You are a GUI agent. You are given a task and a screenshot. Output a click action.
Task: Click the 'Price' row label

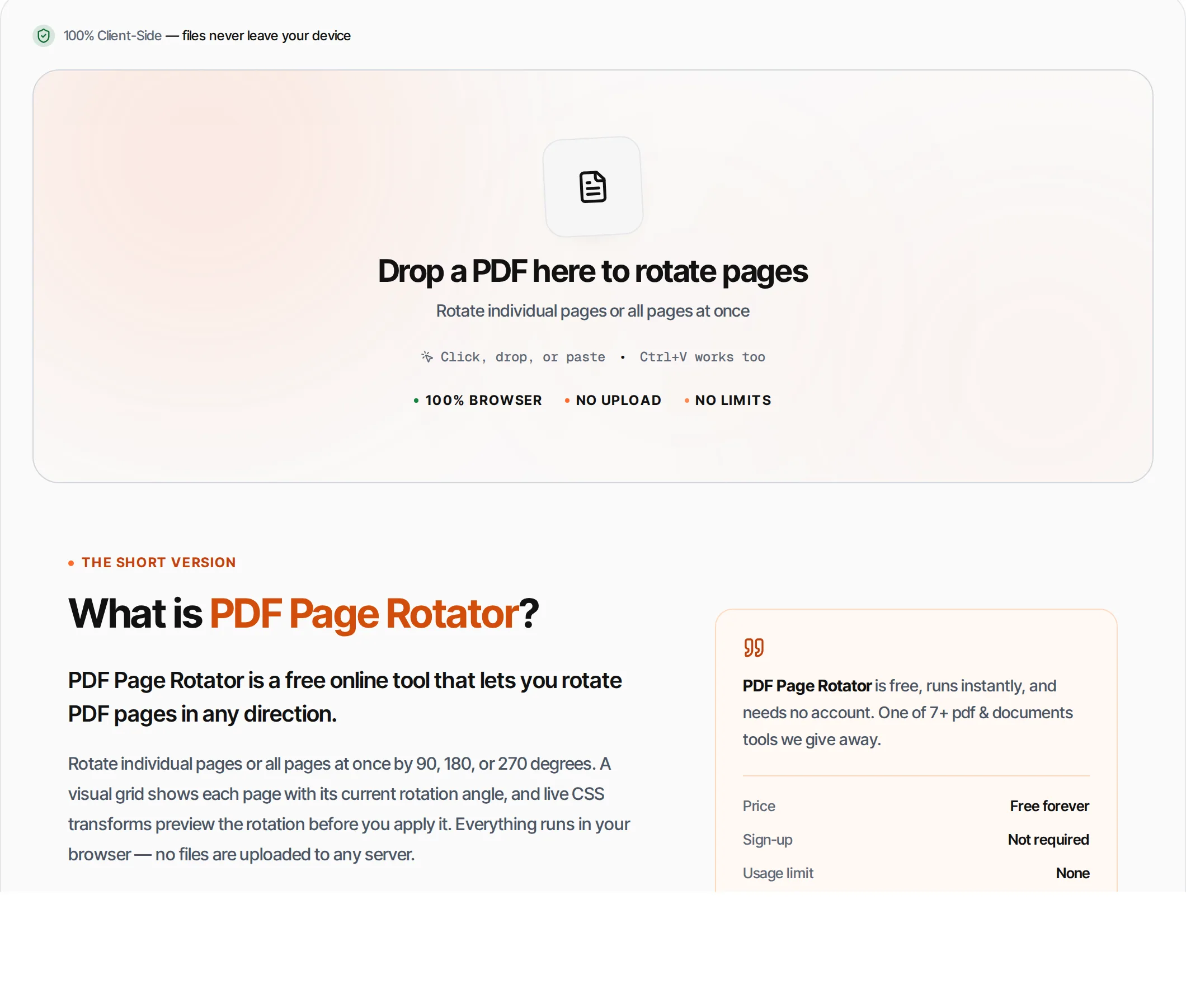coord(759,806)
